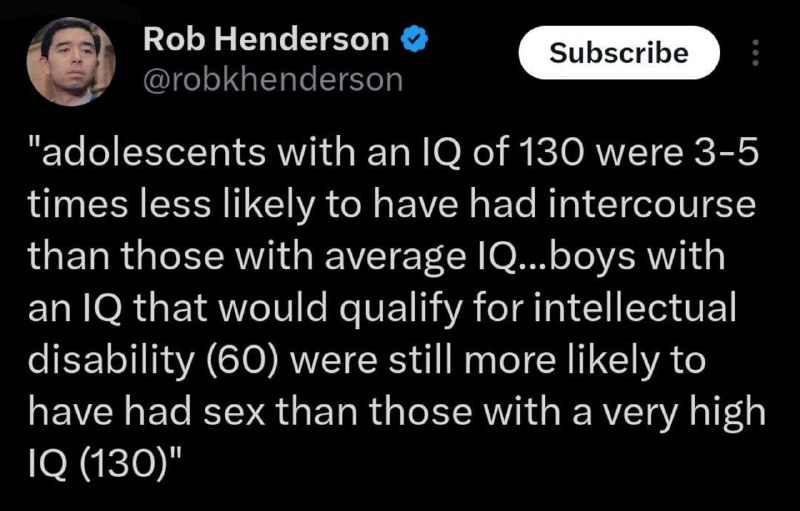800x511 pixels.
Task: Click the words "very high" in the tweet
Action: point(685,413)
